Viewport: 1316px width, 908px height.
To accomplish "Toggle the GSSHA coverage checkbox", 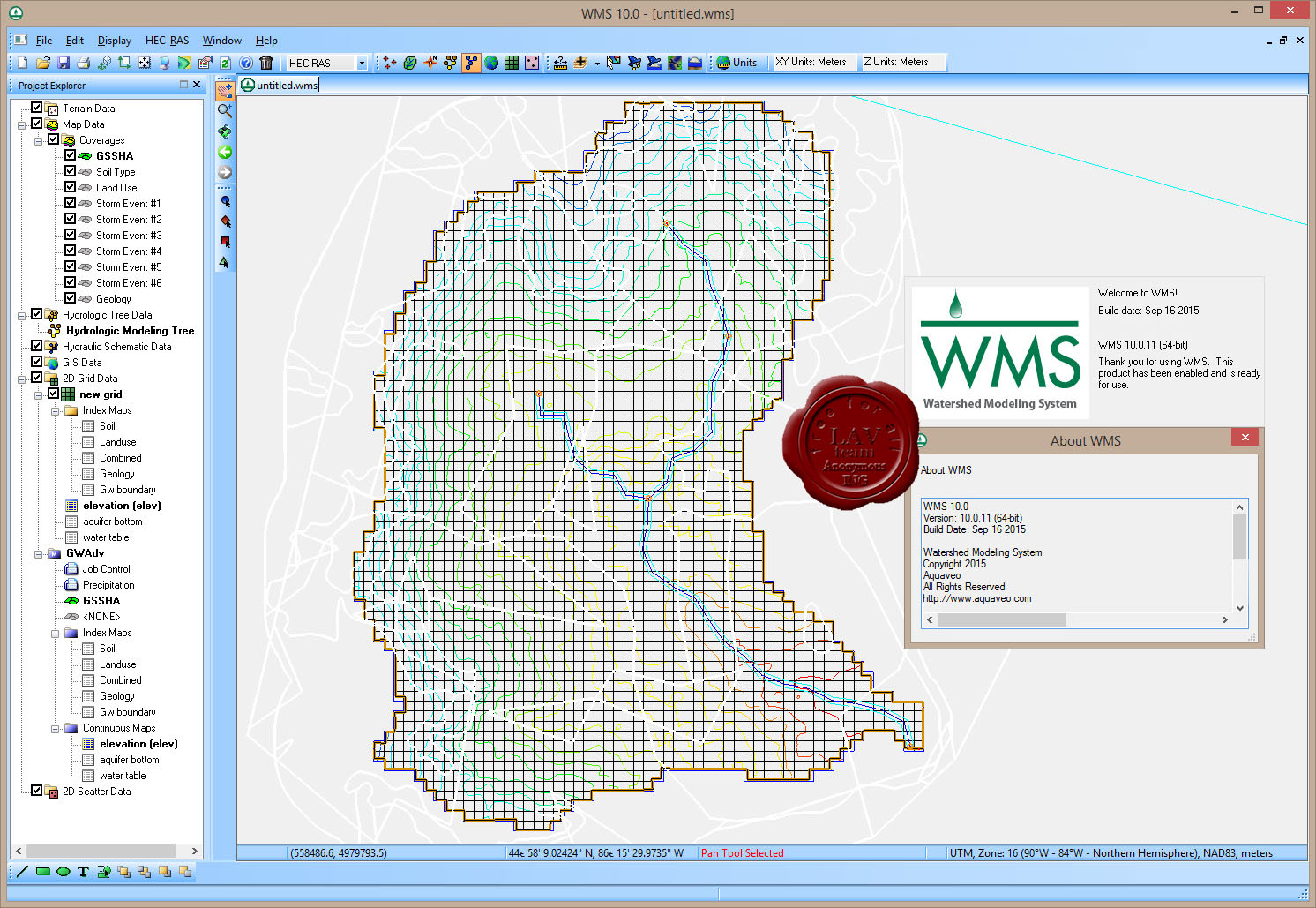I will (x=70, y=155).
